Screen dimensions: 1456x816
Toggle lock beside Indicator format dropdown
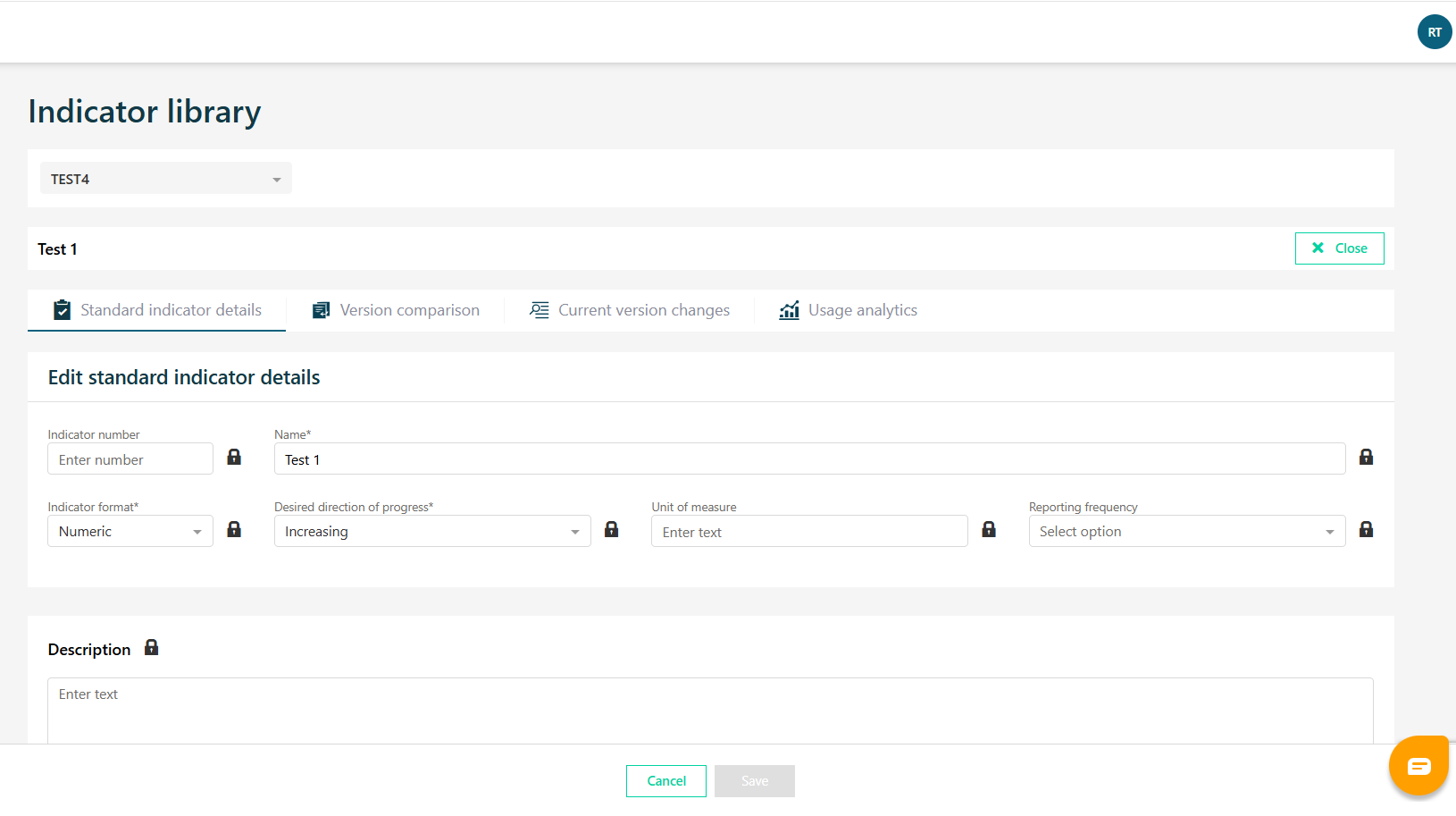234,529
